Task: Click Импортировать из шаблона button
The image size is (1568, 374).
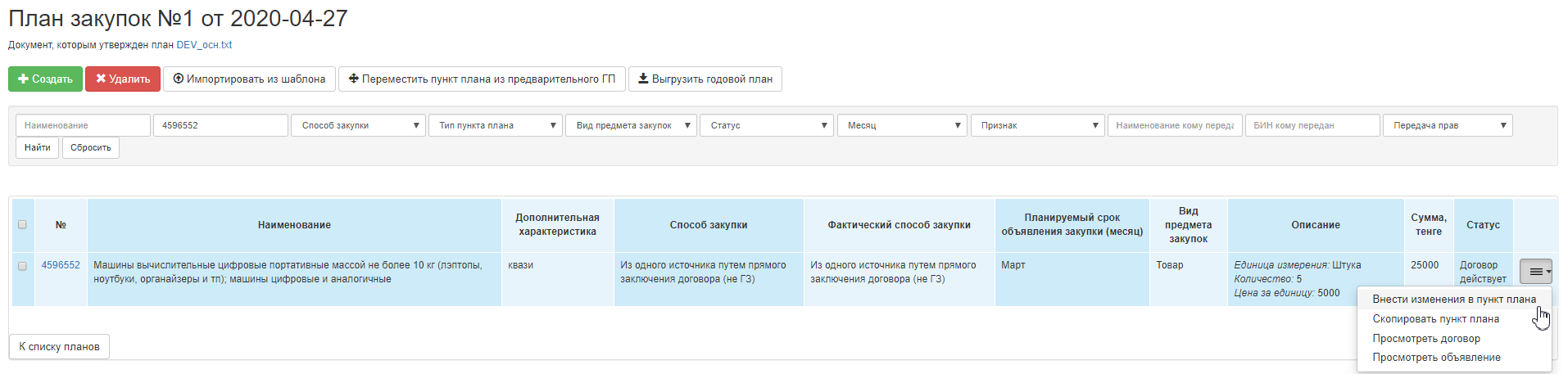Action: [249, 79]
